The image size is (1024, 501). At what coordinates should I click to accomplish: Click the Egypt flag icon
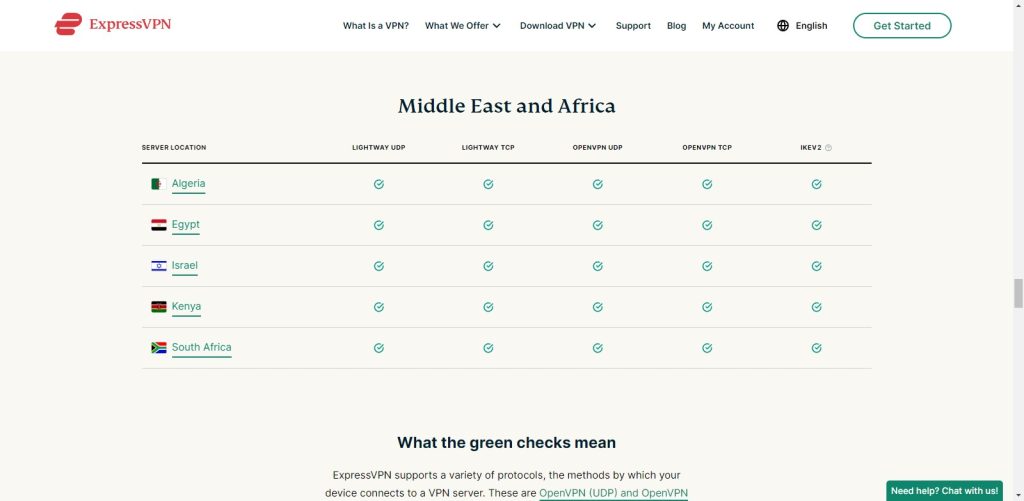point(158,225)
